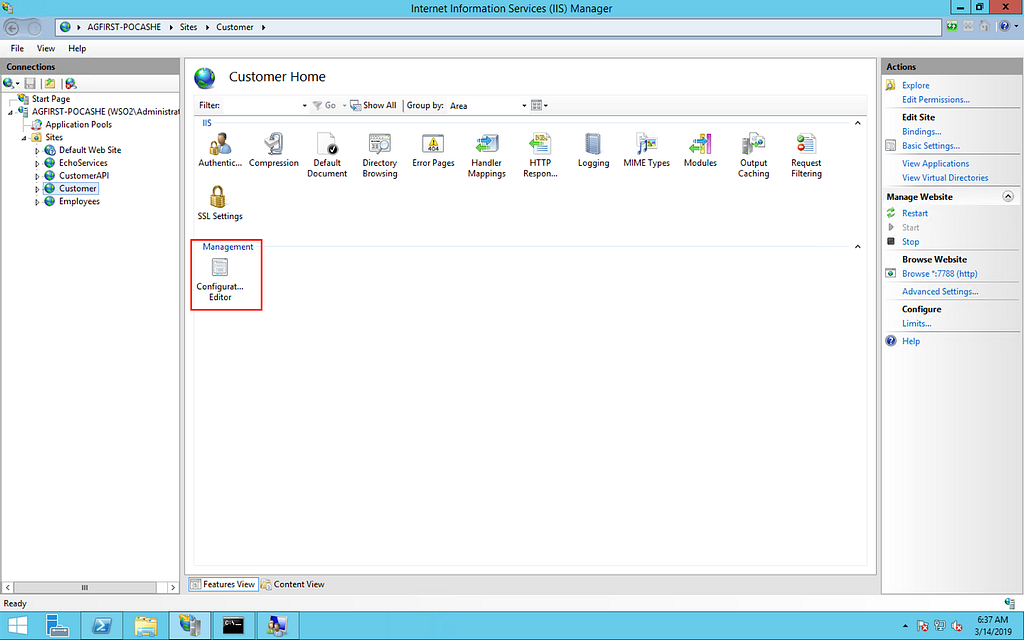Open the Filter dropdown arrow

[304, 106]
